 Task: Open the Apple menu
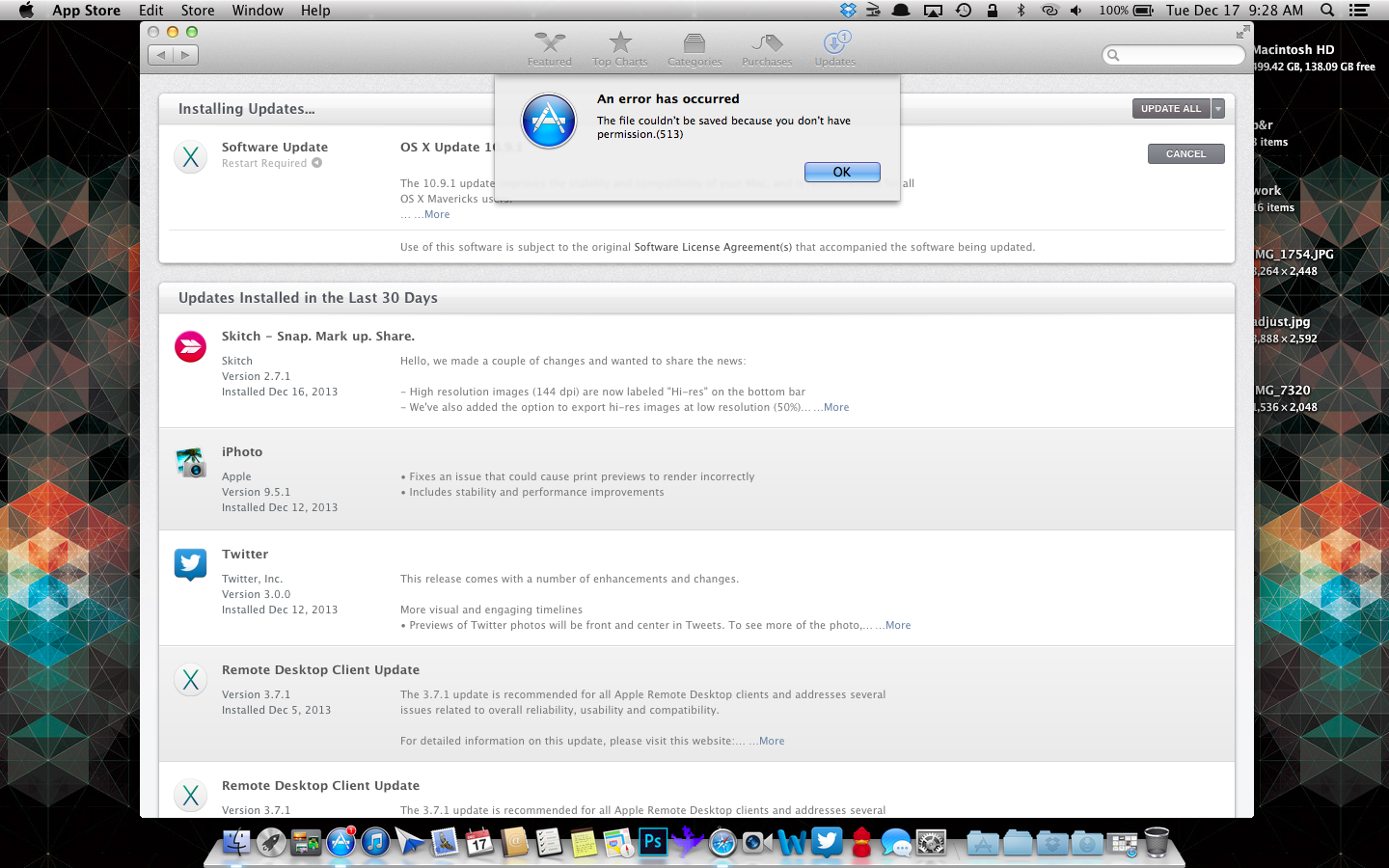(26, 10)
